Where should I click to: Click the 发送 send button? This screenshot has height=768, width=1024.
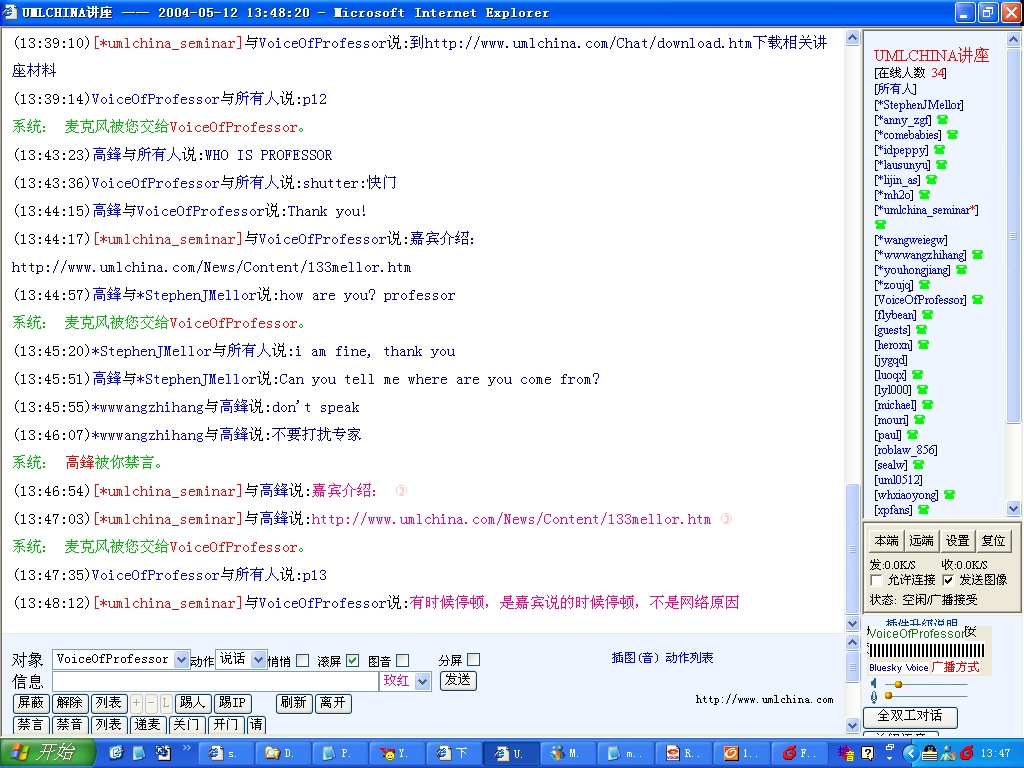click(x=458, y=680)
